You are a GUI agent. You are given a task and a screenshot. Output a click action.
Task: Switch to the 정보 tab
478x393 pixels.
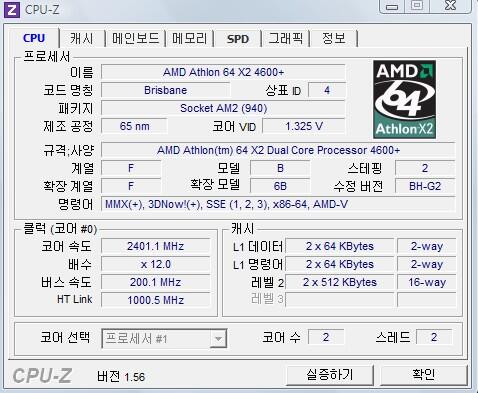334,38
